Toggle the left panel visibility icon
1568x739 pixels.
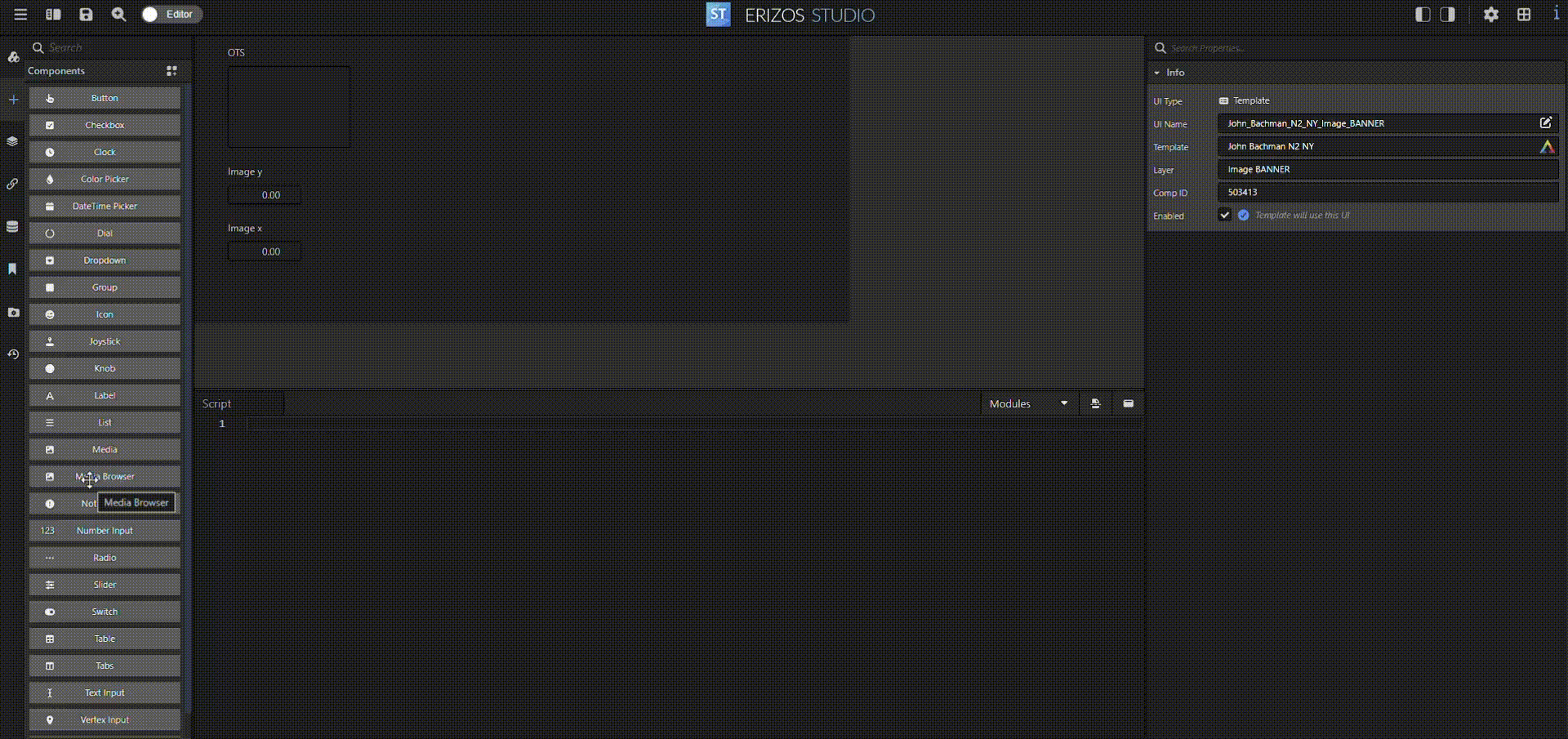1423,15
